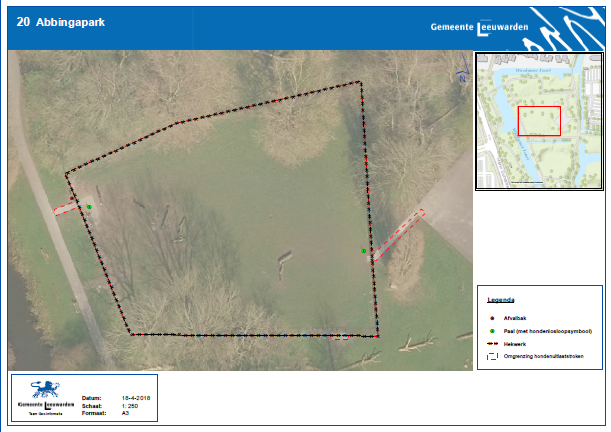Viewport: 611px width, 432px height.
Task: Click the Schaal value 1:250
Action: point(130,403)
